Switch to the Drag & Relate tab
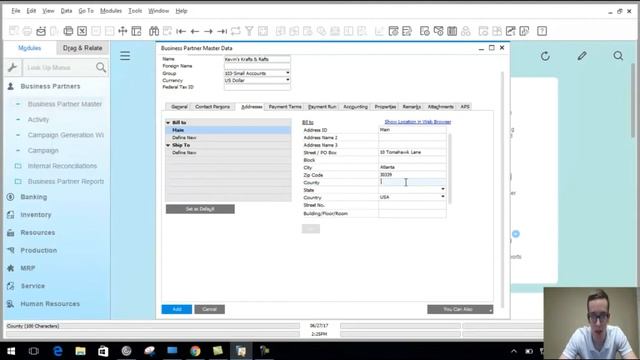The image size is (640, 360). [82, 48]
